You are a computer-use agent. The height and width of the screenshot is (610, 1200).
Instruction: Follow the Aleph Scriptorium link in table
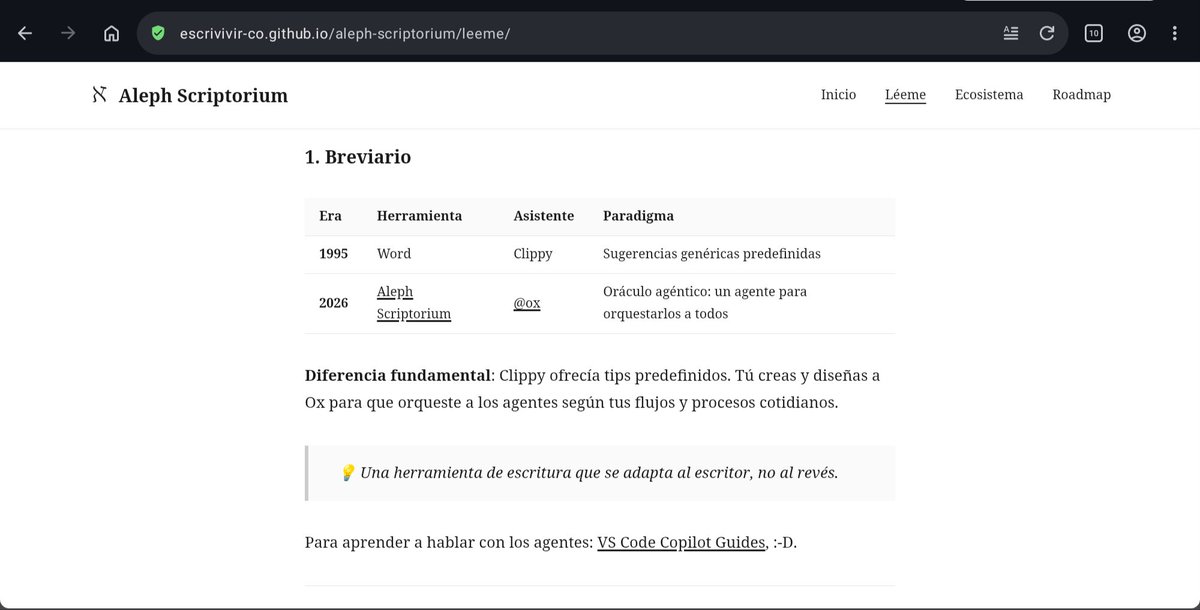pos(414,303)
